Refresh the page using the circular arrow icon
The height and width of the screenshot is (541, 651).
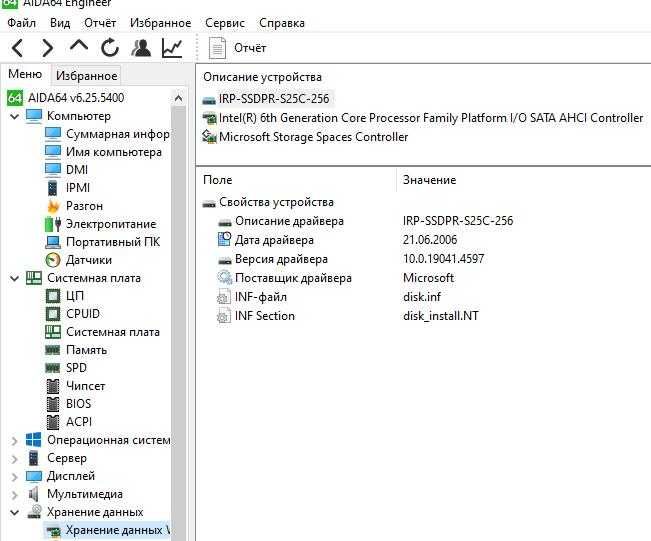(110, 48)
